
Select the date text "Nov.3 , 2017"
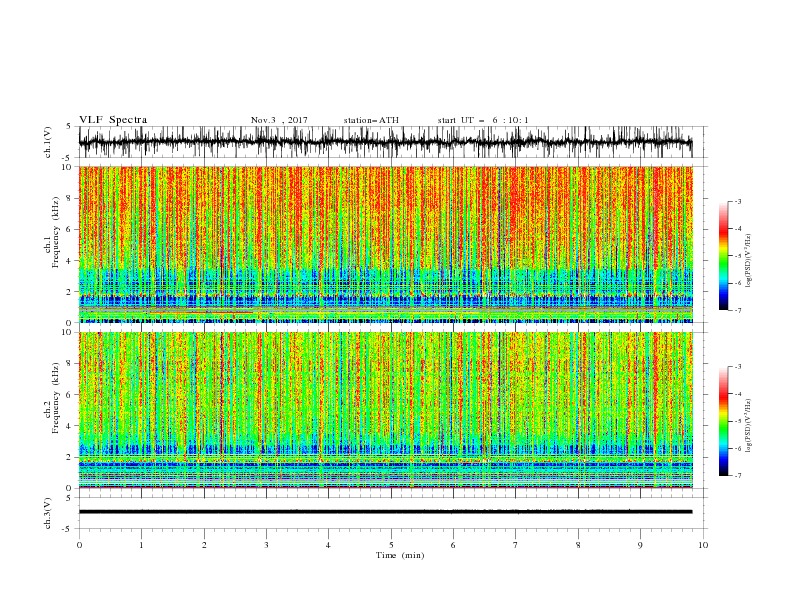coord(279,120)
